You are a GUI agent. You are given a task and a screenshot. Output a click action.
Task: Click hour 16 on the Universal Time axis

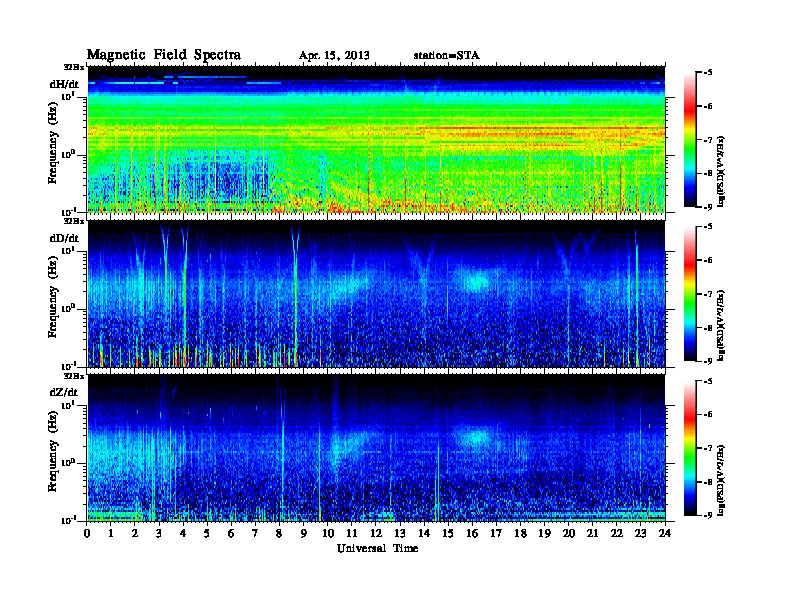pos(472,533)
